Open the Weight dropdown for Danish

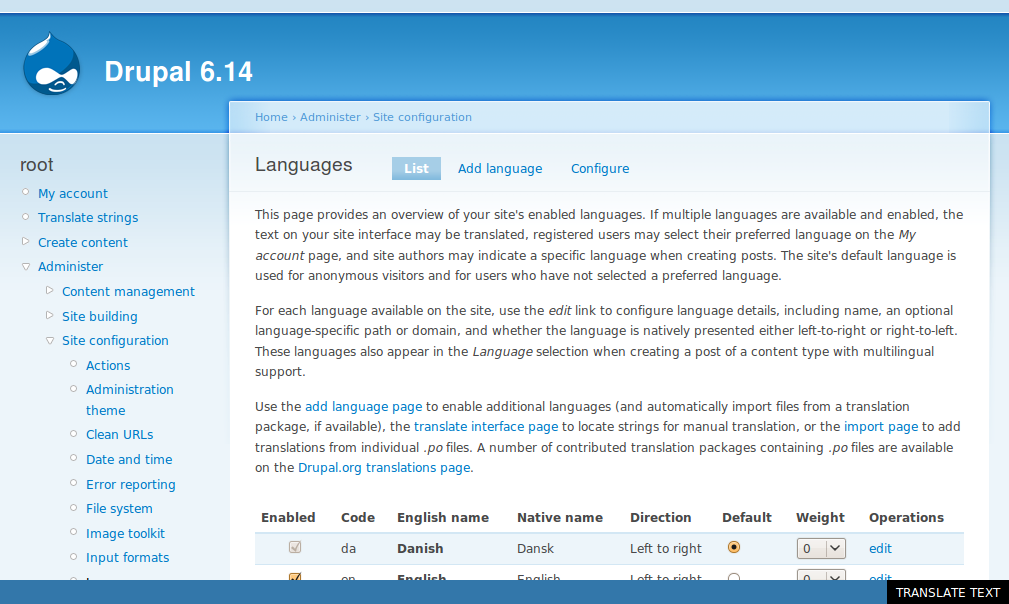click(x=821, y=548)
